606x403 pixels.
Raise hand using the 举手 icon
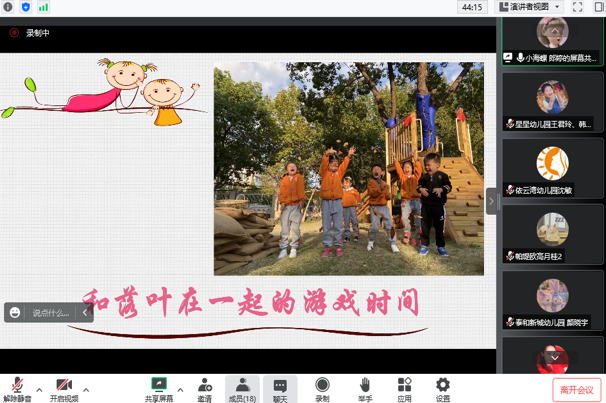coord(365,386)
